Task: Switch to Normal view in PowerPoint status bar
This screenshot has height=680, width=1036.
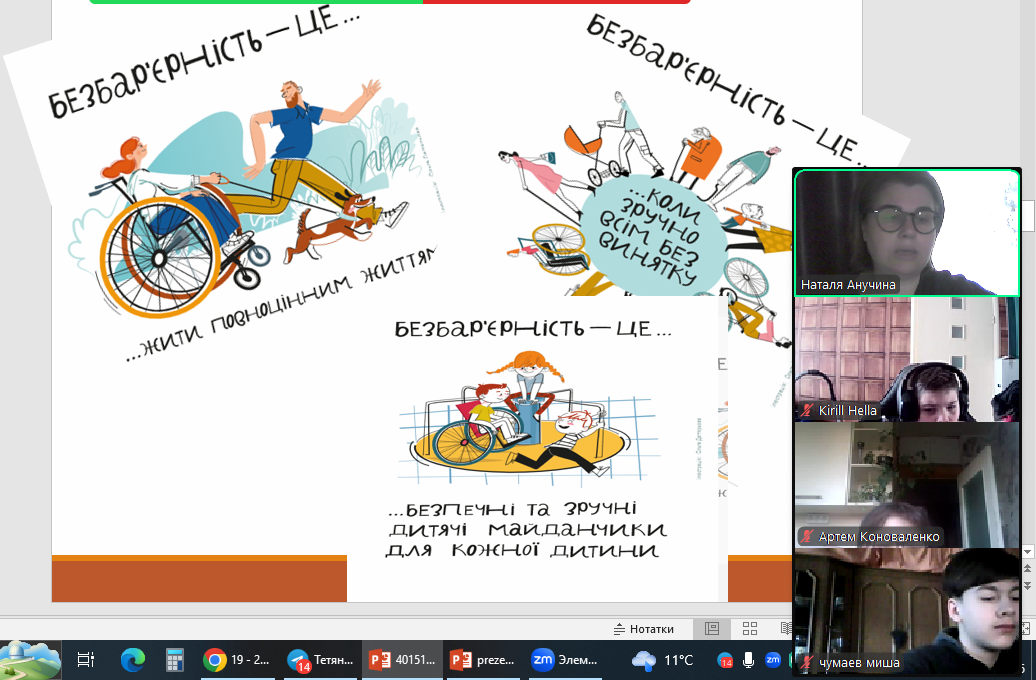Action: point(712,629)
